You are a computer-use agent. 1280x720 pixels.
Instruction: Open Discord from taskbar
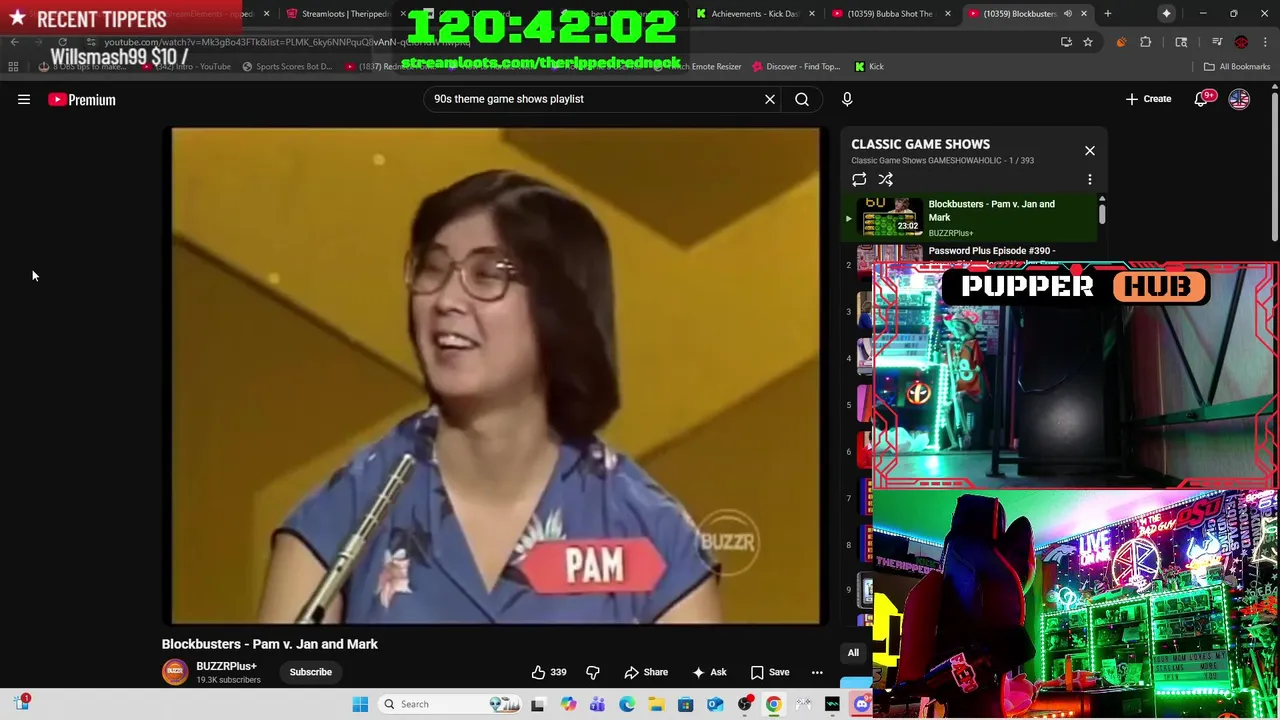[x=862, y=704]
